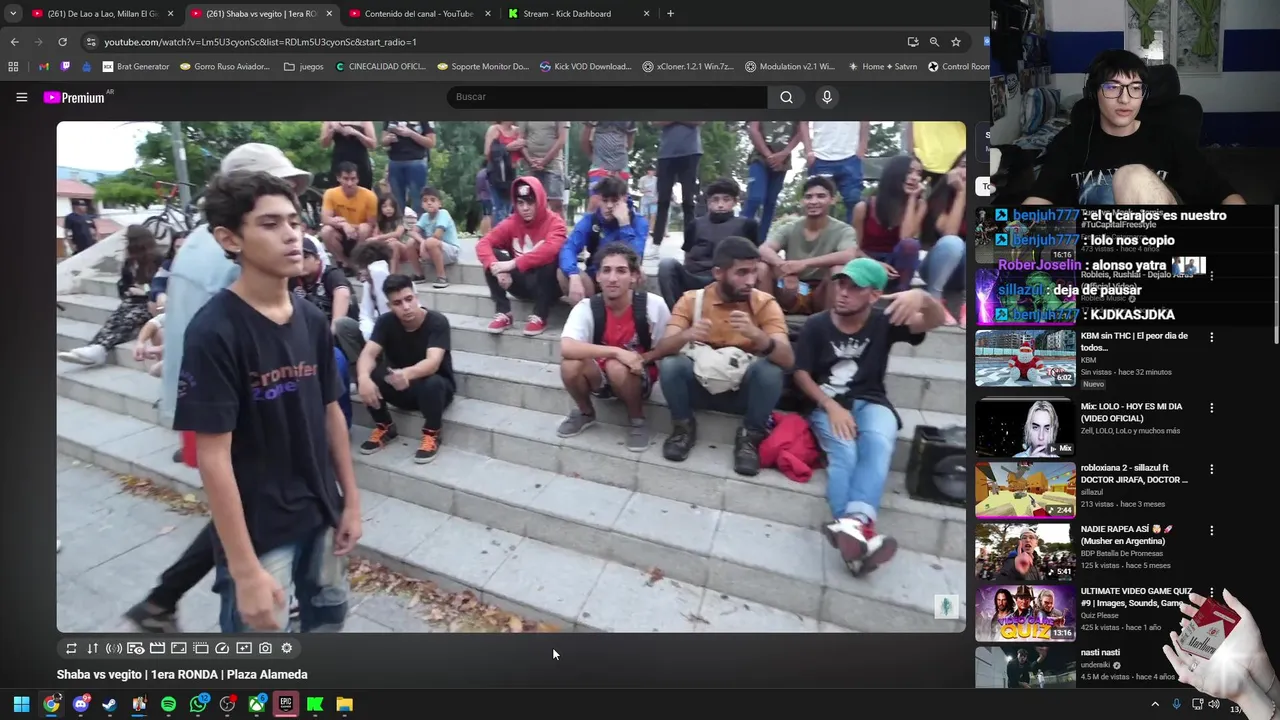
Task: Start voice search with the microphone icon
Action: [826, 97]
